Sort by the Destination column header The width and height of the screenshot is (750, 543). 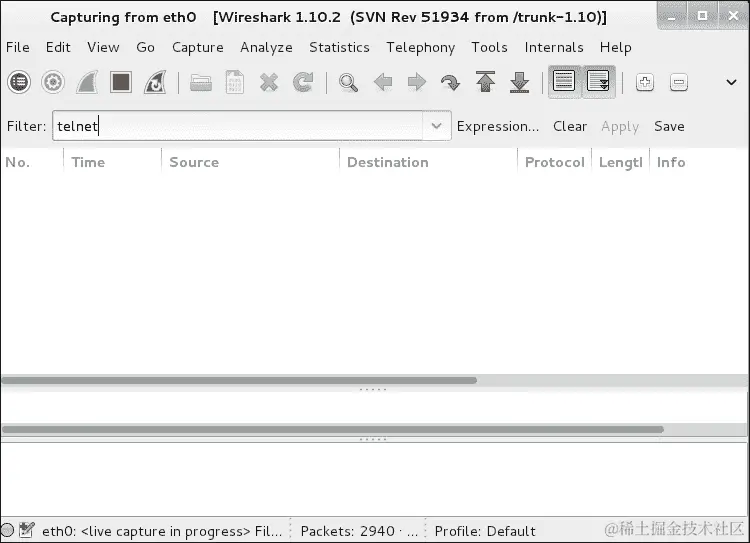(428, 162)
